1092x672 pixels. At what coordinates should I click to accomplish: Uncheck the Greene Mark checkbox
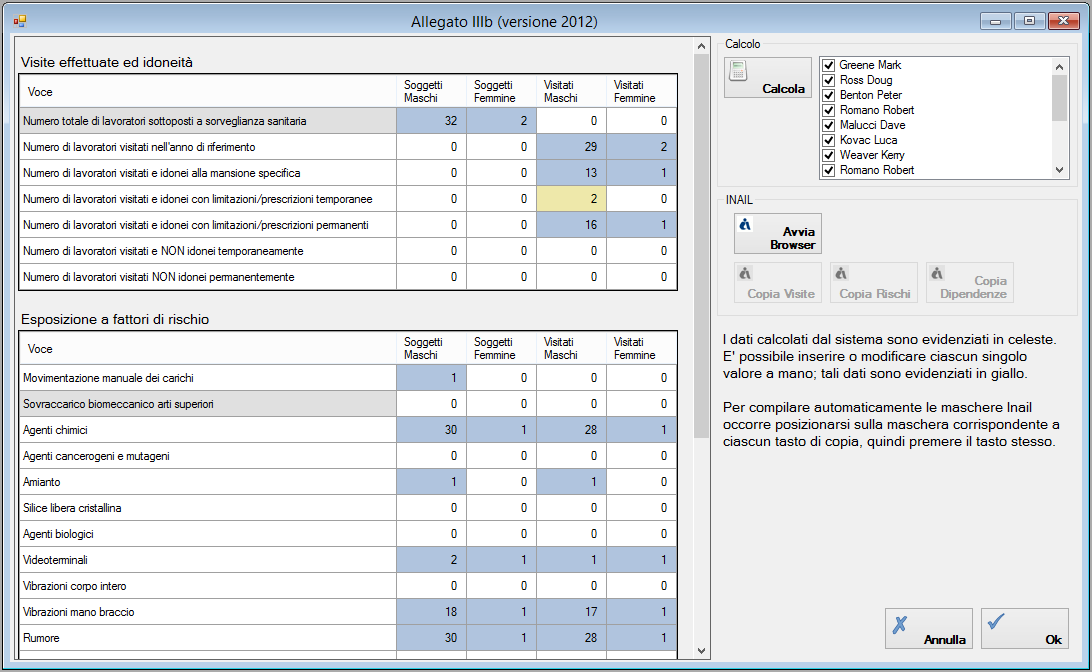(829, 65)
